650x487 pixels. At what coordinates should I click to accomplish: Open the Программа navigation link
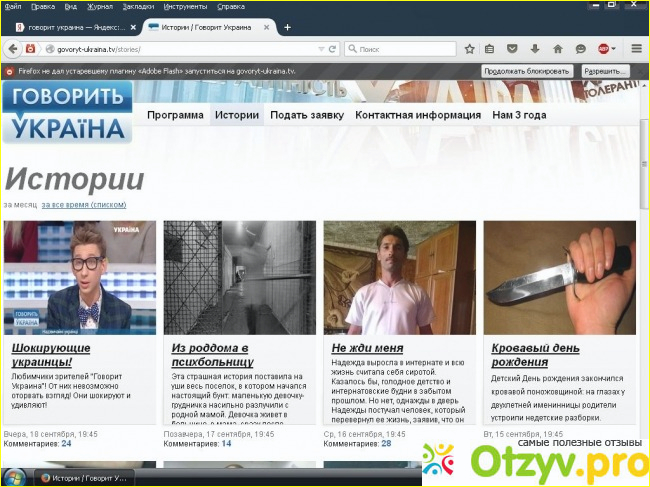(x=175, y=115)
